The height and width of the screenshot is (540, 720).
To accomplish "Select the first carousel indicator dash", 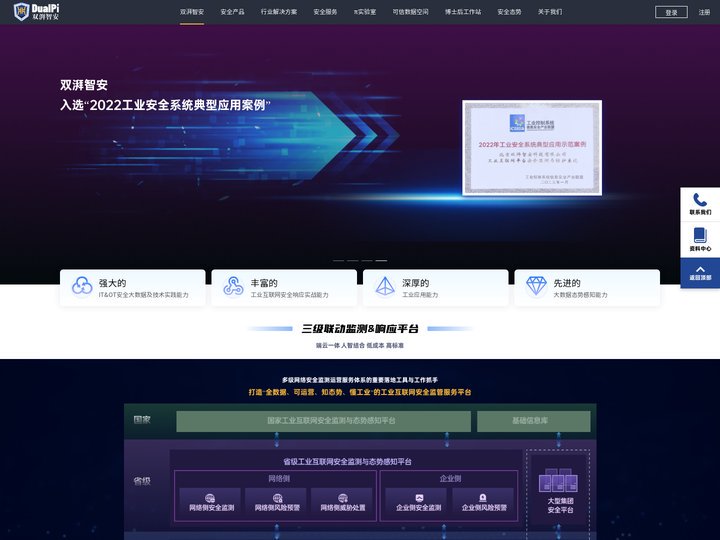I will pyautogui.click(x=338, y=260).
